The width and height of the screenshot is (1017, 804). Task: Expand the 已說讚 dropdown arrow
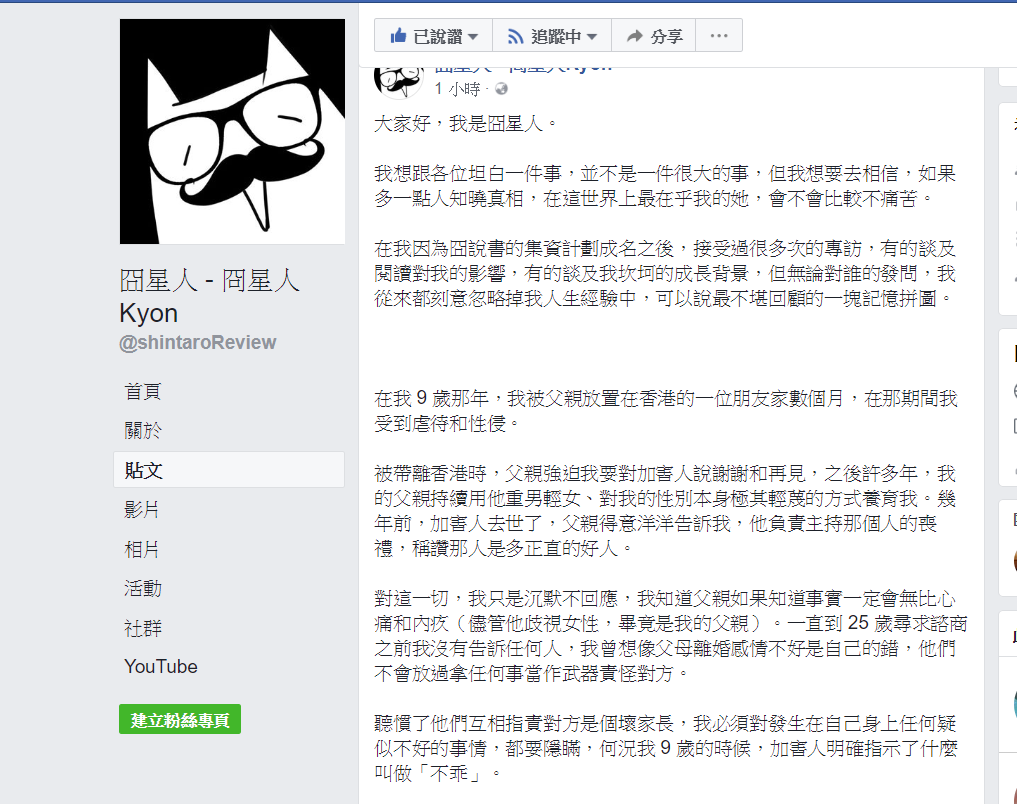pos(473,37)
